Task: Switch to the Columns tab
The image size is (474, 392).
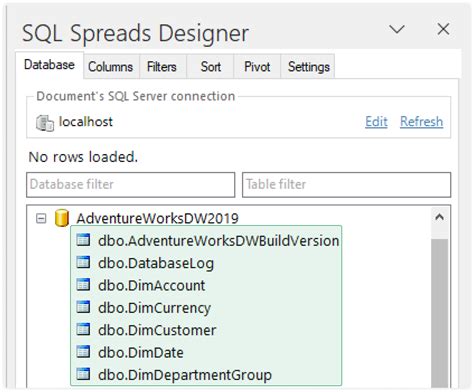Action: pyautogui.click(x=111, y=67)
